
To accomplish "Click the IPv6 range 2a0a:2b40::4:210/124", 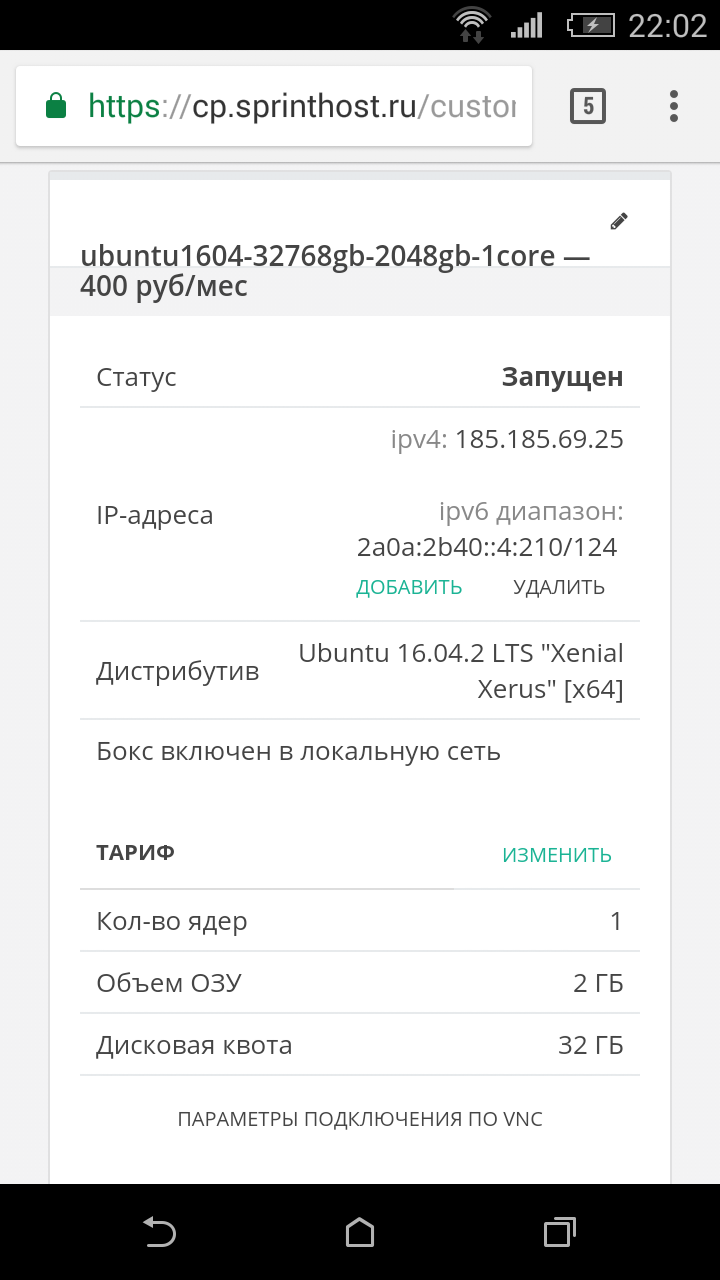I will [x=487, y=547].
